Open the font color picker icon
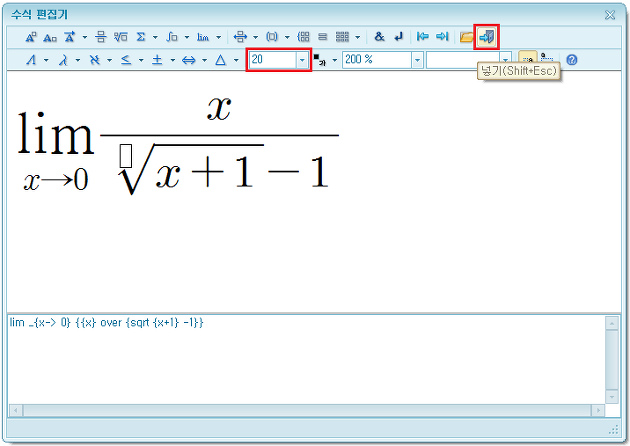Screen dimensions: 630x446 pos(320,60)
